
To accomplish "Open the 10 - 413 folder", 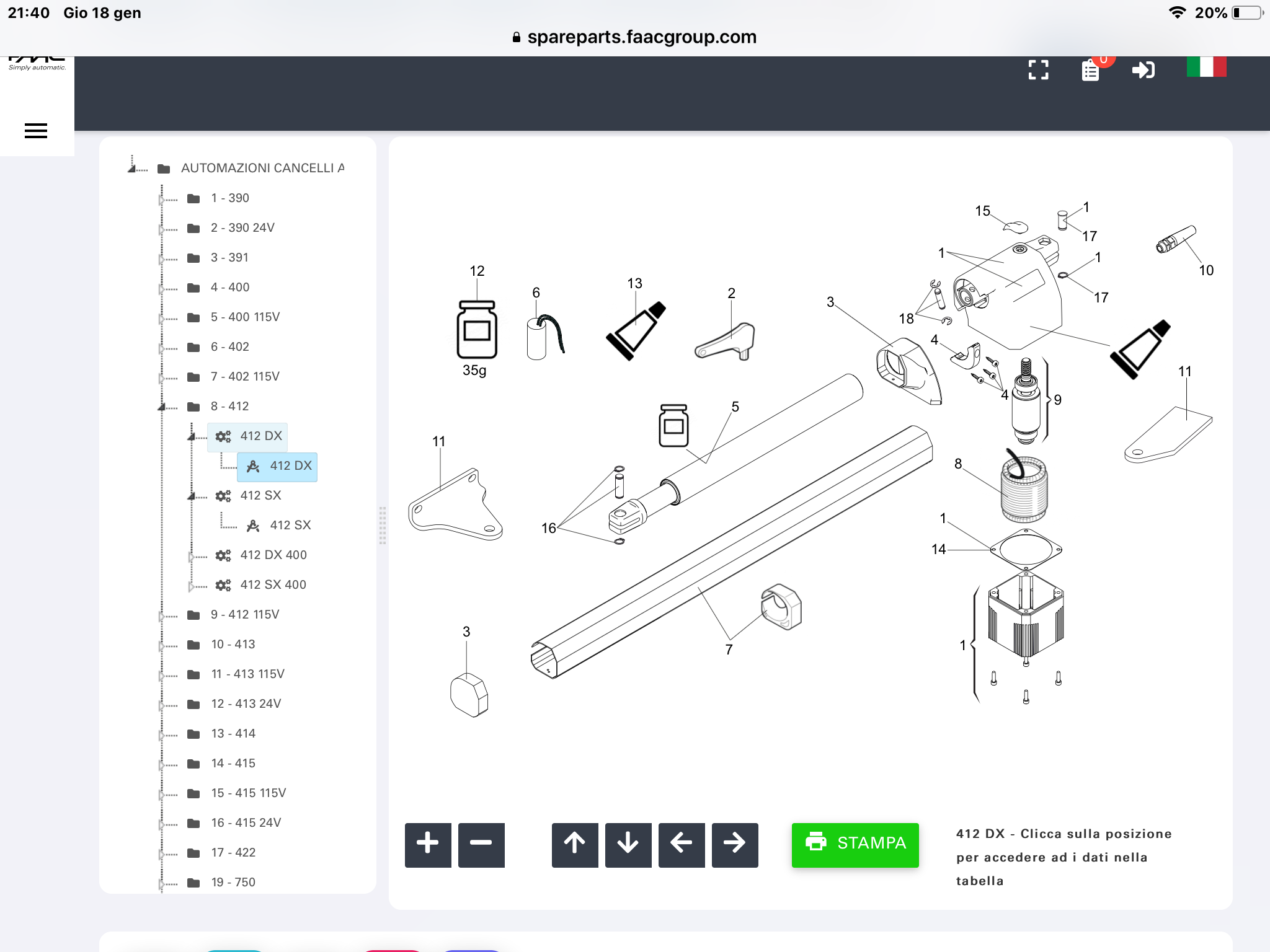I will (x=233, y=645).
